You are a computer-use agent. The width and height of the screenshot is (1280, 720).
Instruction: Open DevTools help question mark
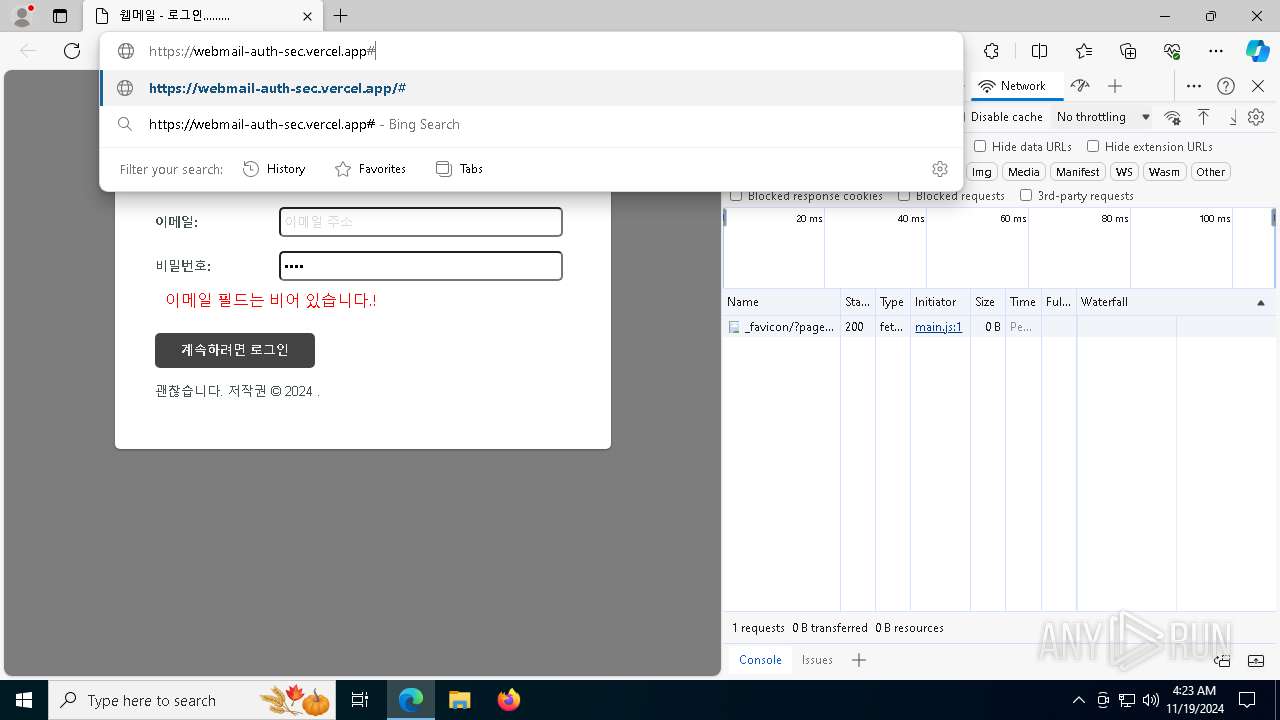coord(1226,86)
